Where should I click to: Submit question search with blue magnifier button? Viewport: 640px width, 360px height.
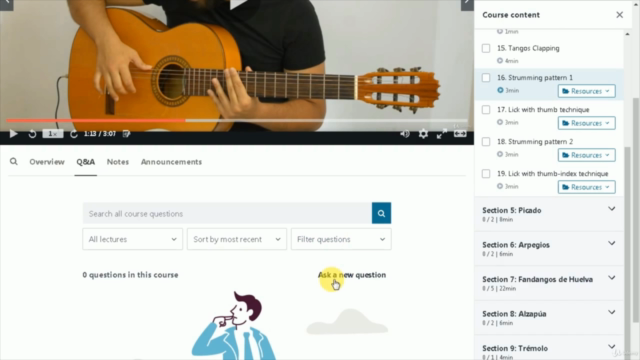tap(381, 213)
